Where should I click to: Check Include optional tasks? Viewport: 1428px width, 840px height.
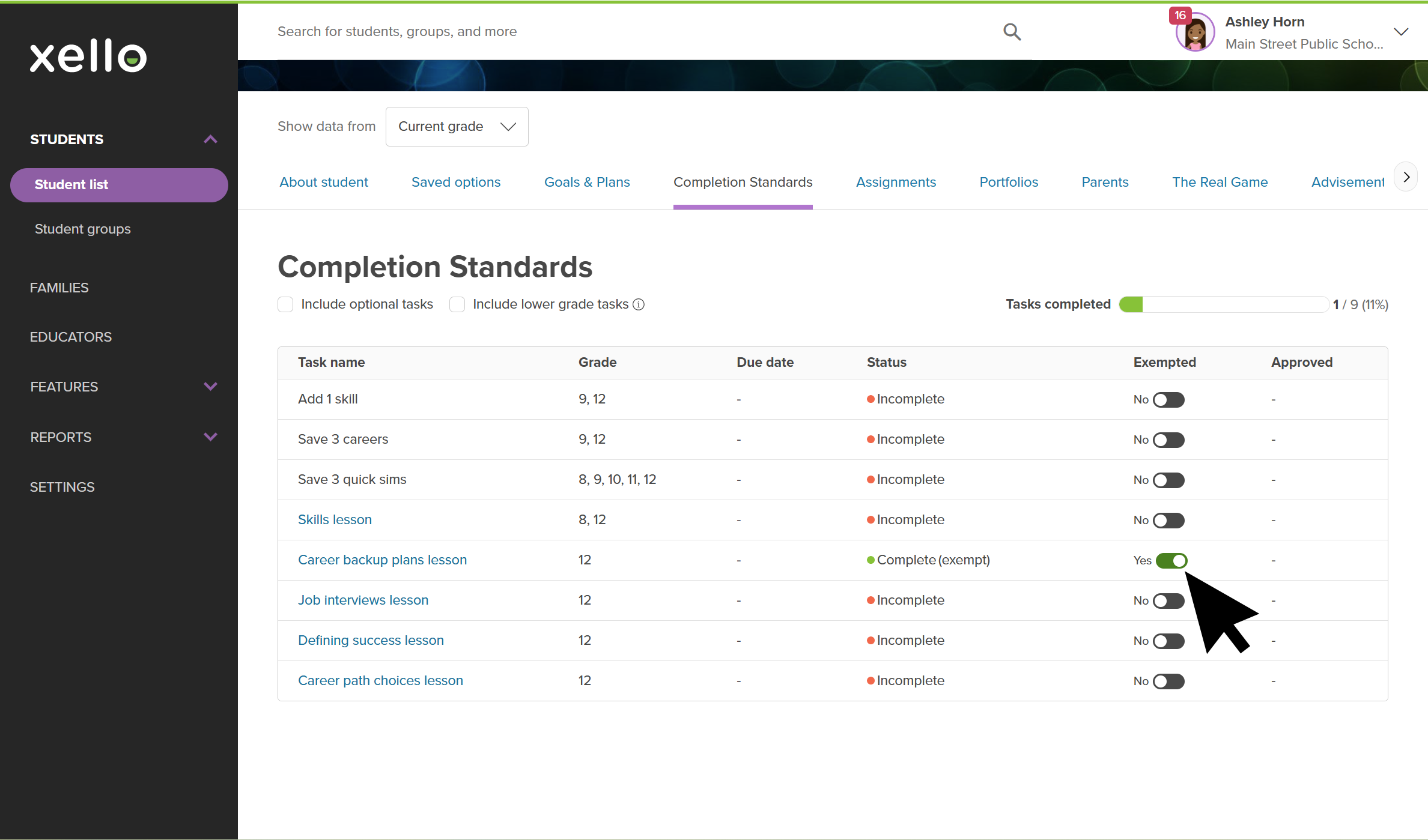pos(285,304)
